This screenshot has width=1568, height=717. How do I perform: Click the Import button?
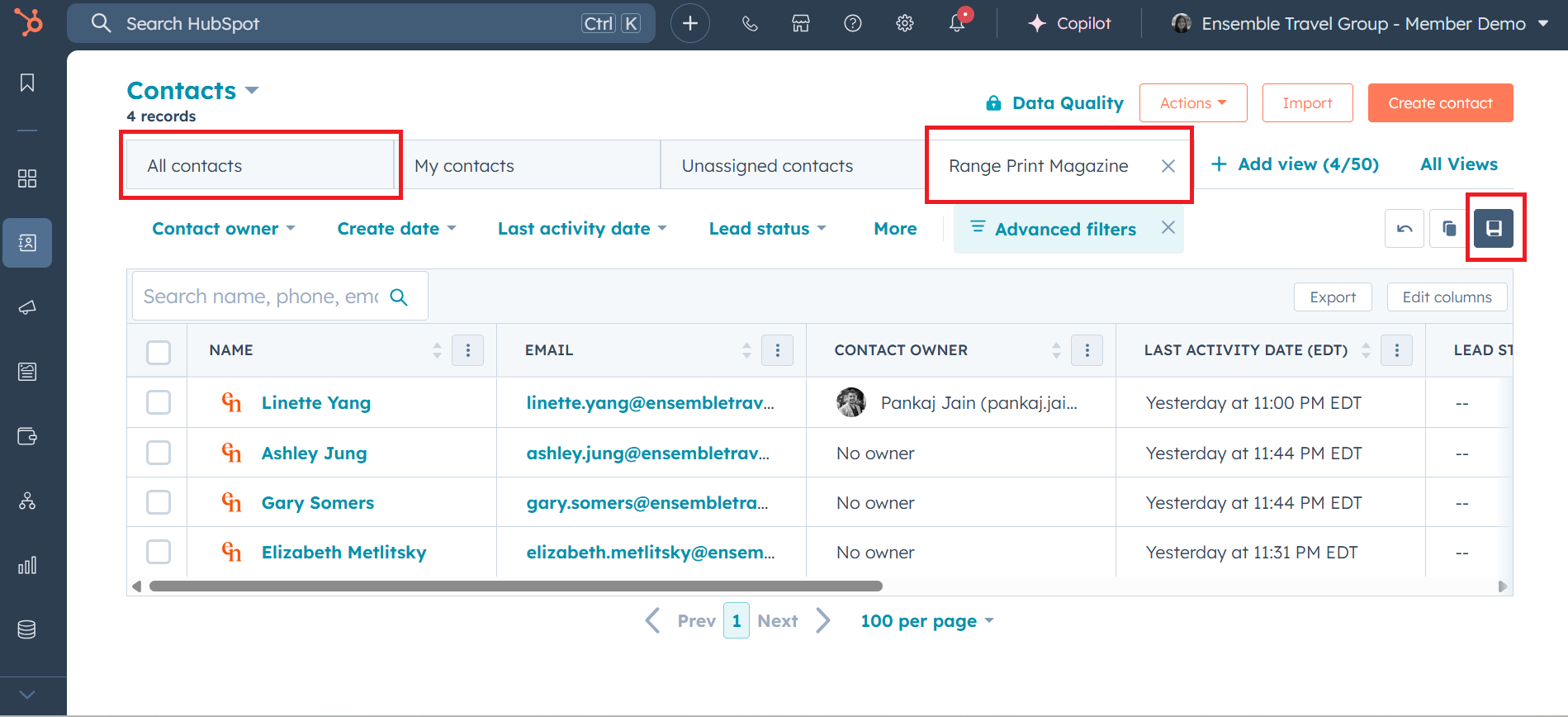pyautogui.click(x=1307, y=102)
